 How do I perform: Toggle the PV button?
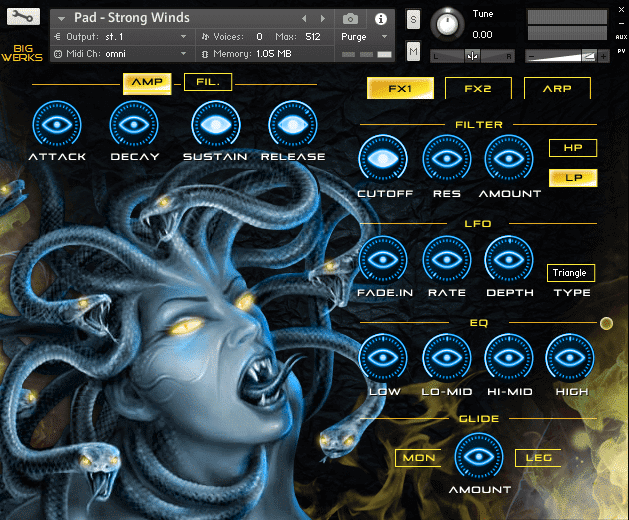[x=621, y=51]
